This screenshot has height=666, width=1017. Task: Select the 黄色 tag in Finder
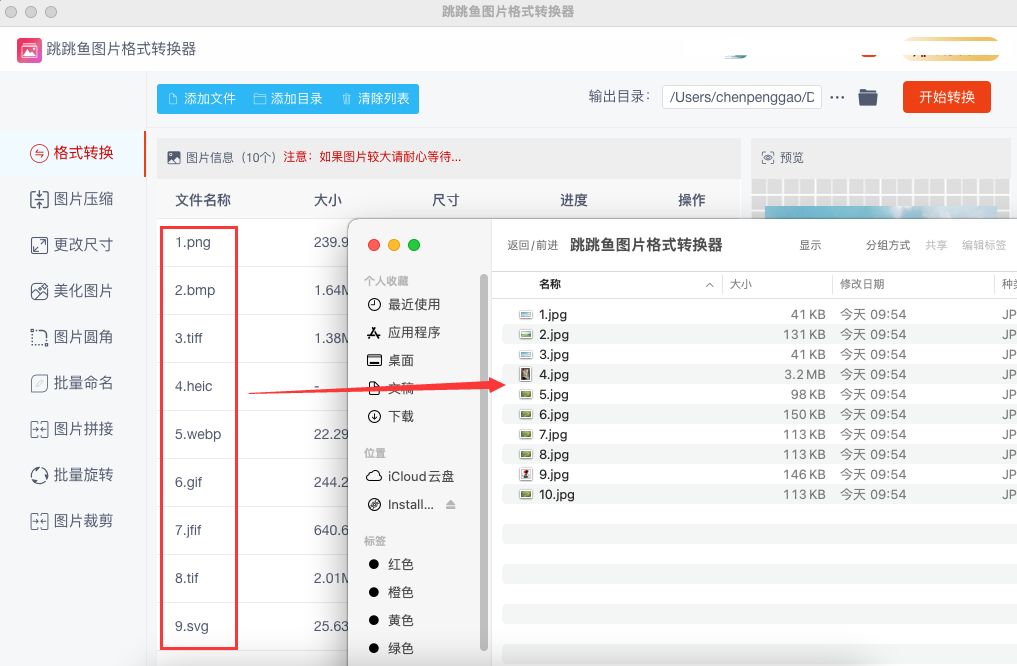coord(391,621)
